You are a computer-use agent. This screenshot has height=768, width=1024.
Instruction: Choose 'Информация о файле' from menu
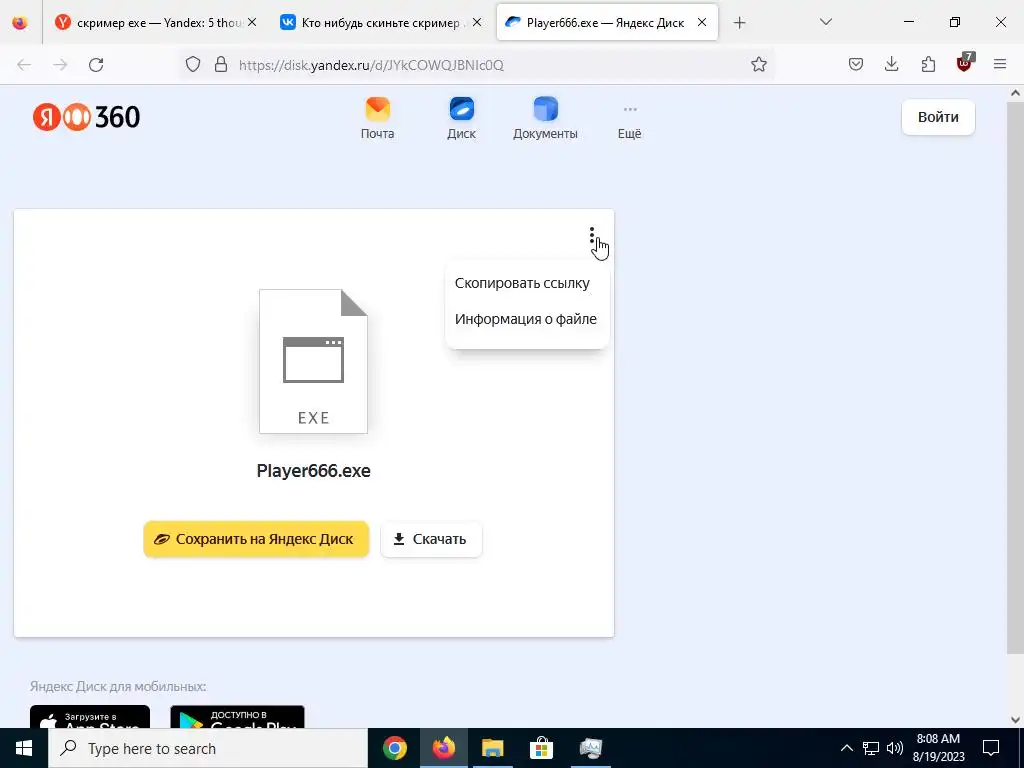coord(527,319)
